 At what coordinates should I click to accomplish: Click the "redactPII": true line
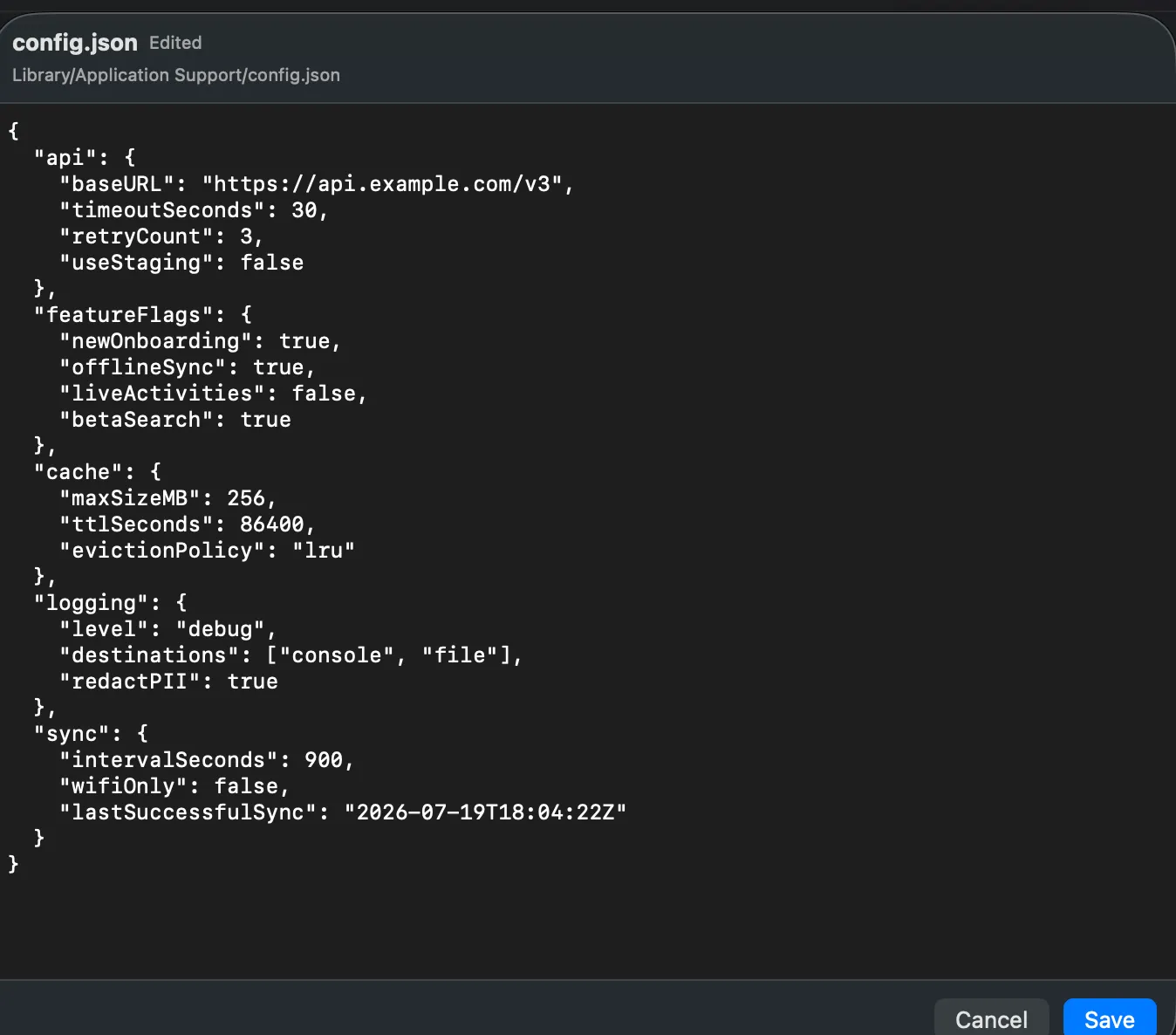[x=168, y=682]
